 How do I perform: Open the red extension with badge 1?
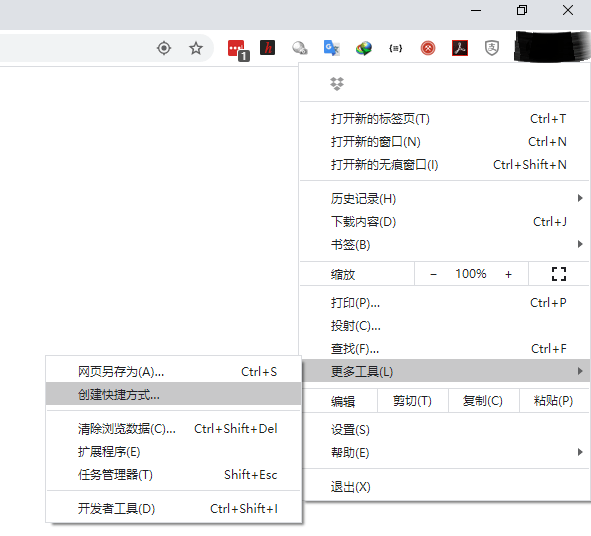coord(238,50)
